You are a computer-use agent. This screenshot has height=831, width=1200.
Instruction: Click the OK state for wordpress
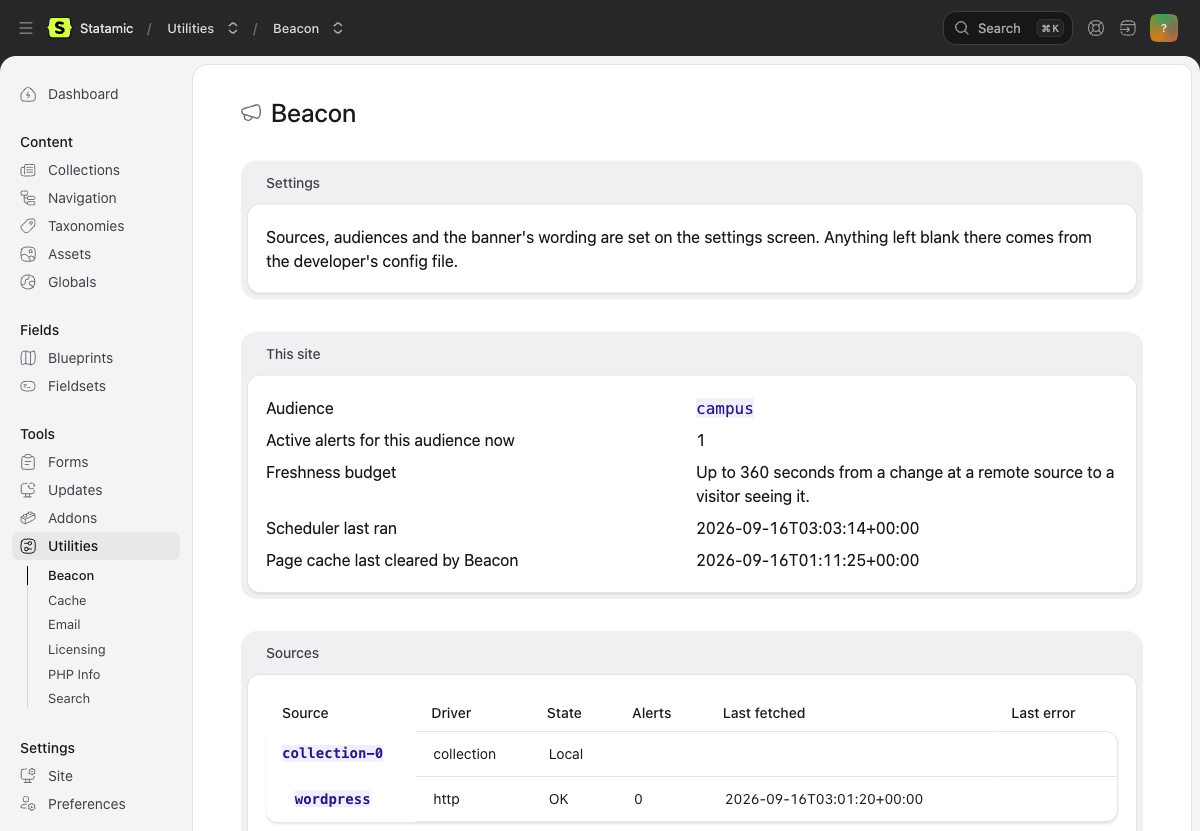coord(558,799)
